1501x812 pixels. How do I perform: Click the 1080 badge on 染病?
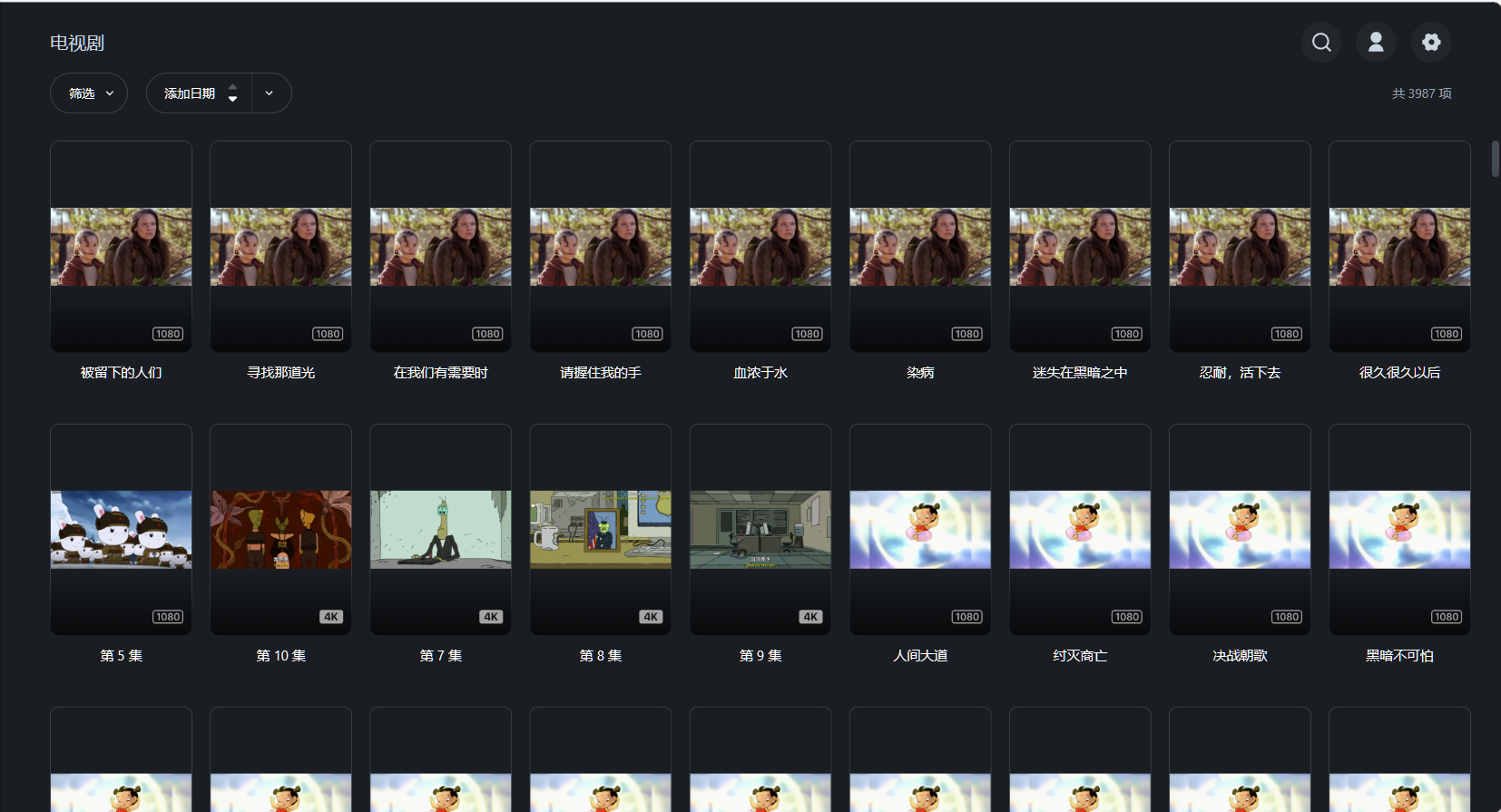click(x=967, y=334)
